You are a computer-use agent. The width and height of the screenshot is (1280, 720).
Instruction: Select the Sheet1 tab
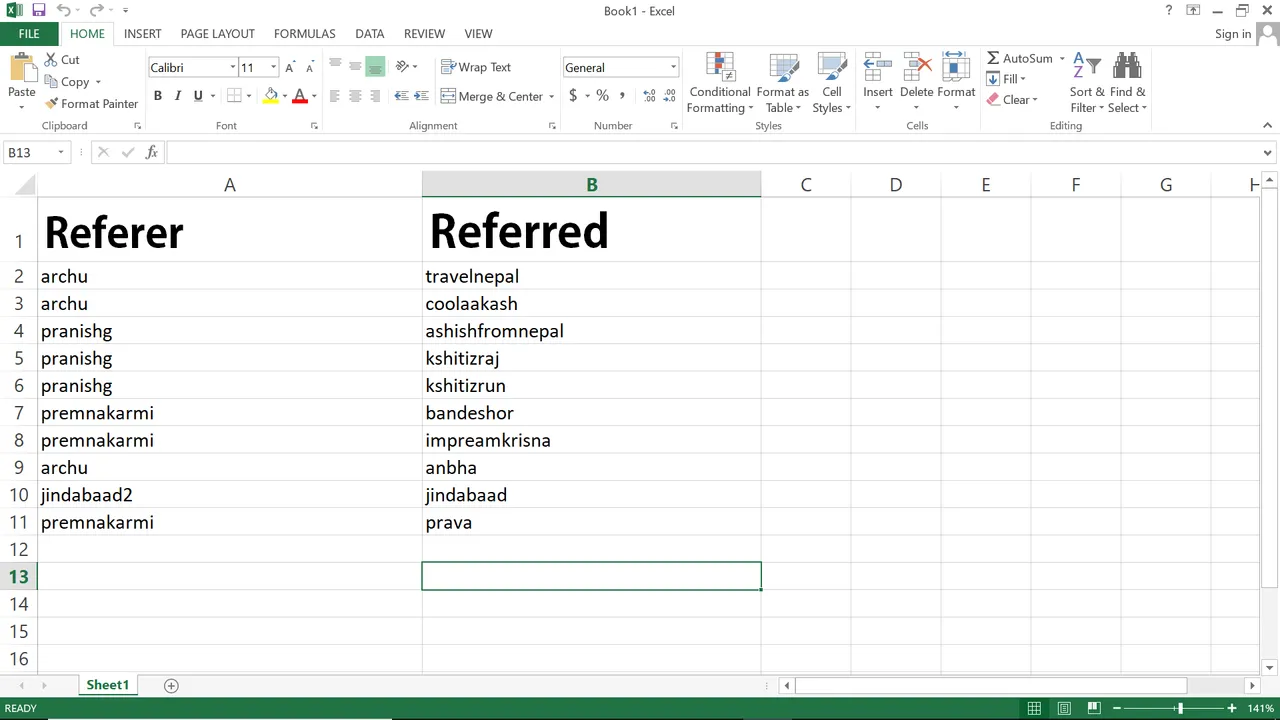[x=107, y=685]
